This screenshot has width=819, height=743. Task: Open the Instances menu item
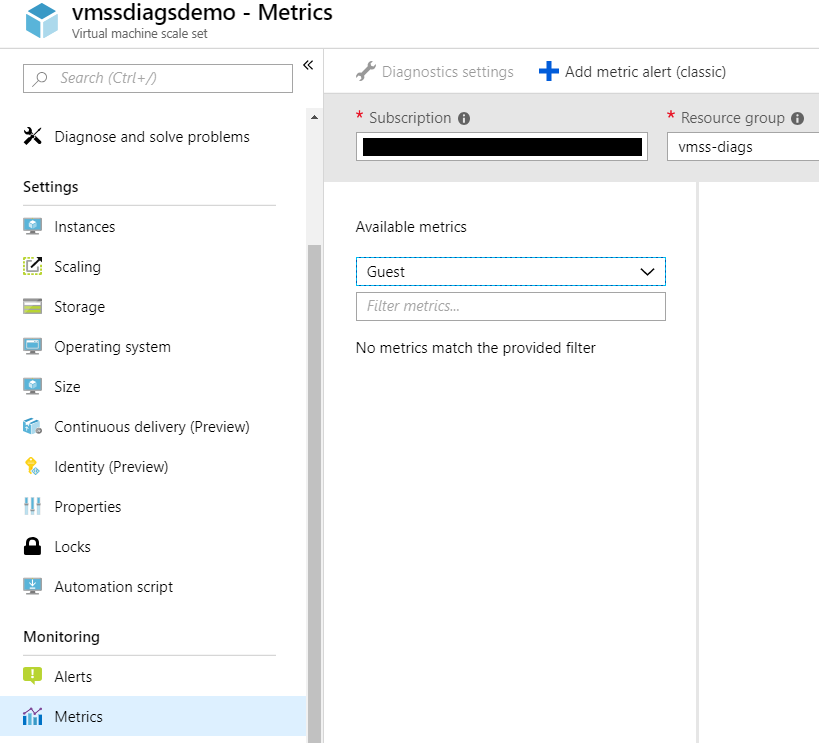(85, 227)
